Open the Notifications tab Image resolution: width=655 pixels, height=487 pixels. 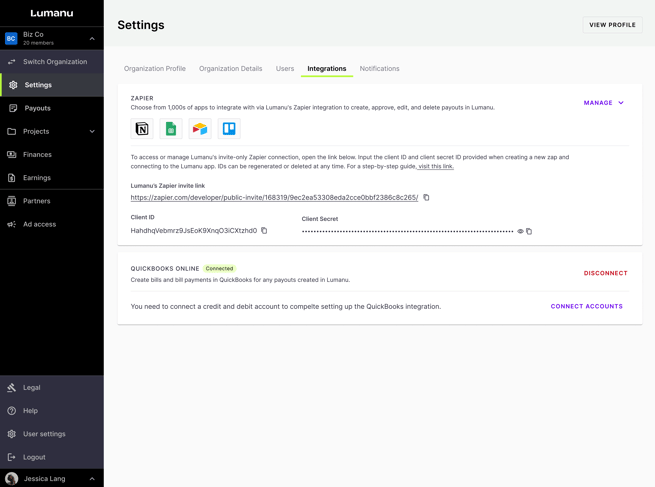tap(379, 69)
